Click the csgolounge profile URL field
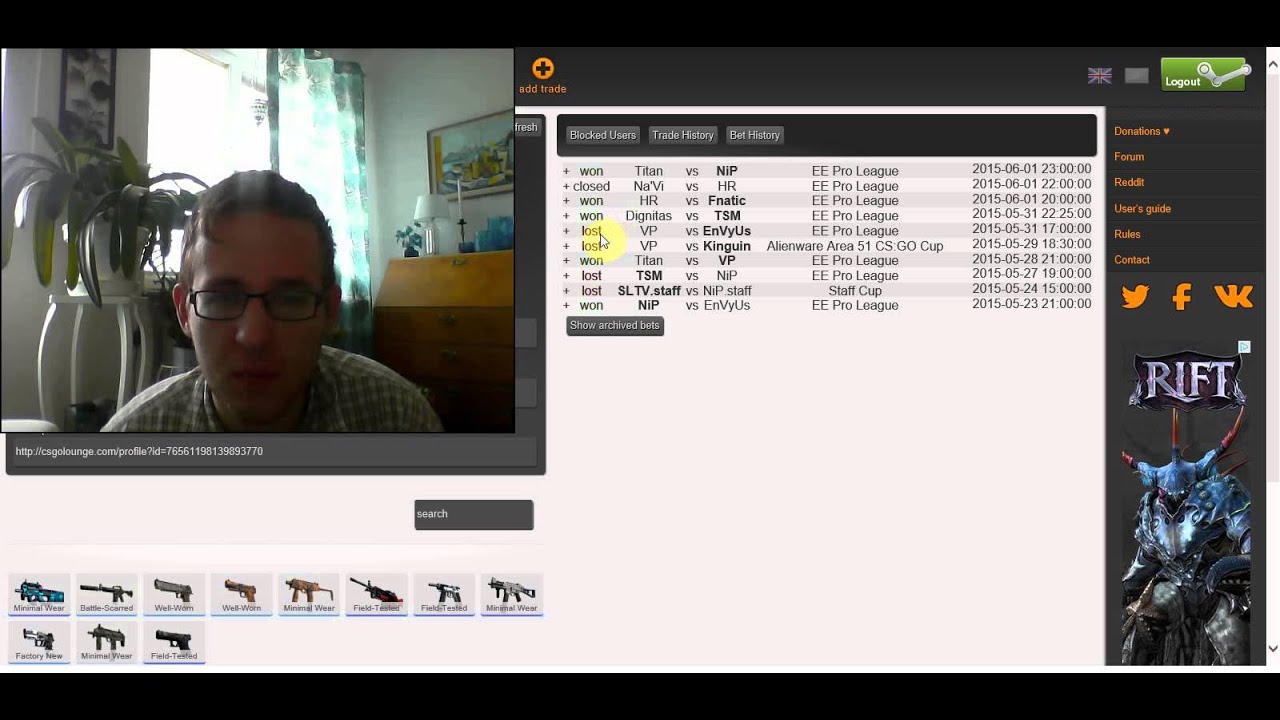Screen dimensions: 1280x720 tap(275, 452)
